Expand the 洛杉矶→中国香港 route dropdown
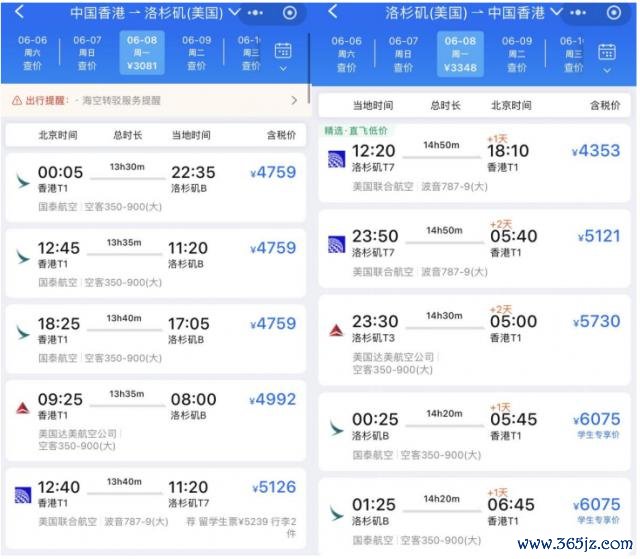 pyautogui.click(x=556, y=13)
